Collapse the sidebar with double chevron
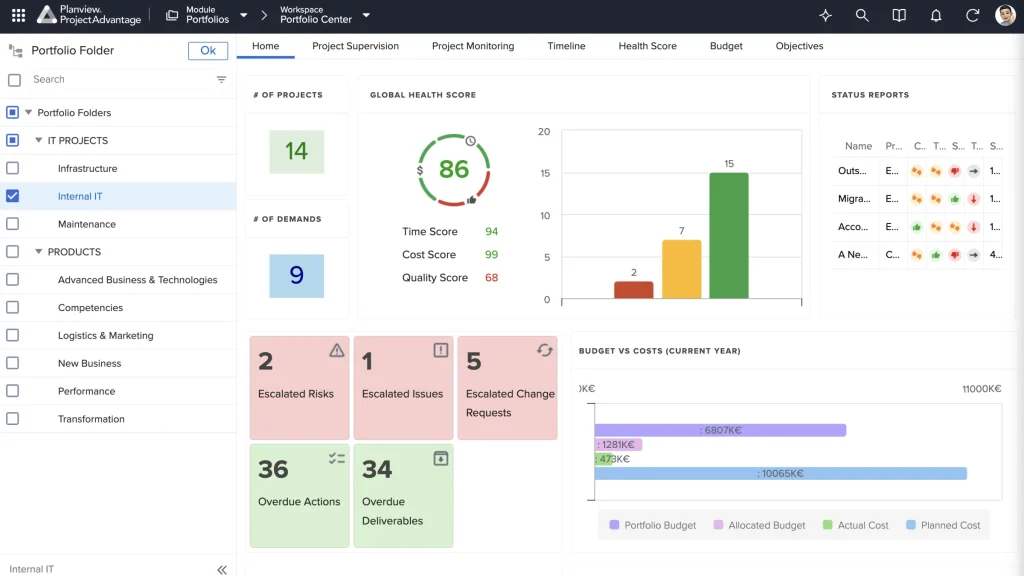1024x576 pixels. point(222,569)
